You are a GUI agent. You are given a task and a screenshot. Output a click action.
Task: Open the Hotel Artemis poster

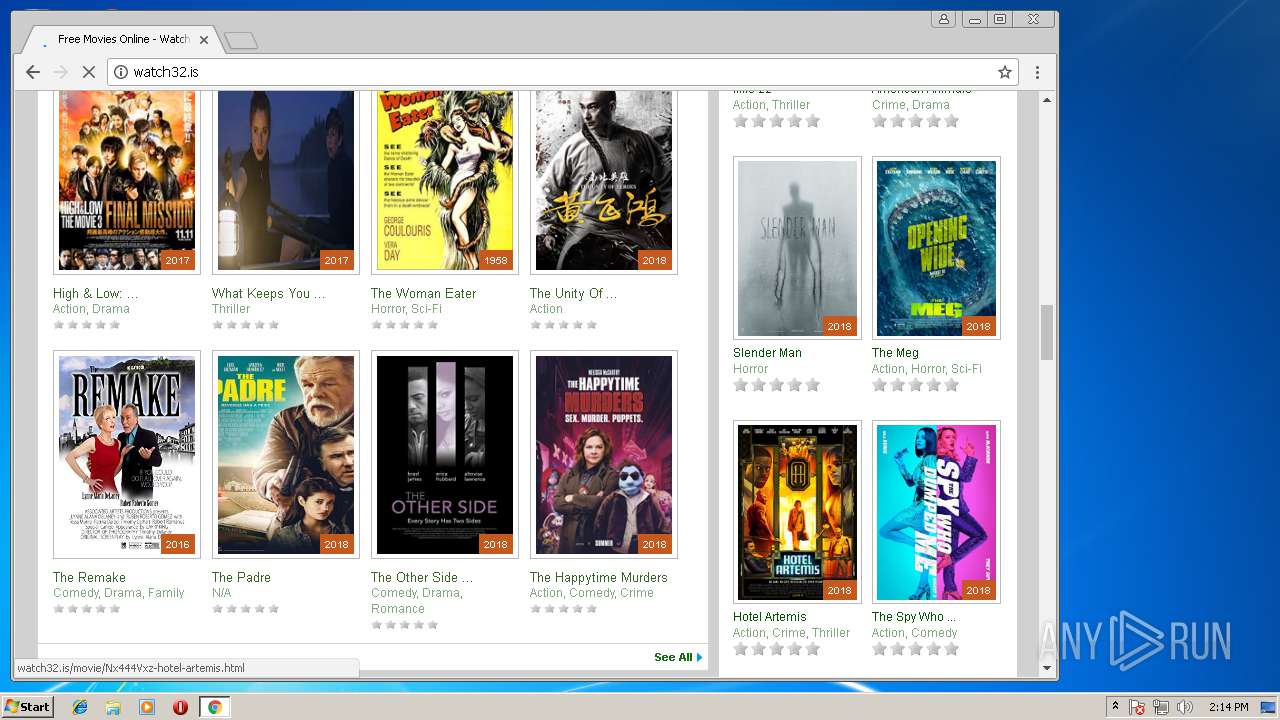point(797,512)
